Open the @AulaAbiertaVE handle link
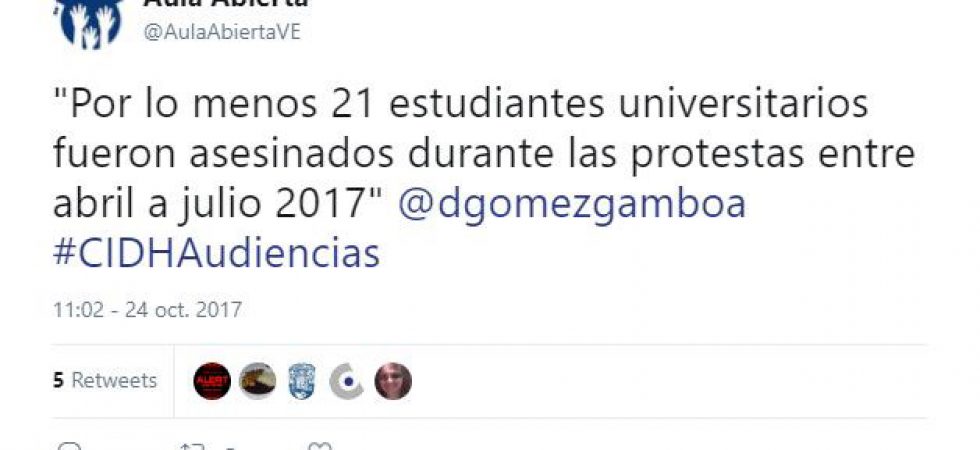The image size is (980, 450). [222, 32]
